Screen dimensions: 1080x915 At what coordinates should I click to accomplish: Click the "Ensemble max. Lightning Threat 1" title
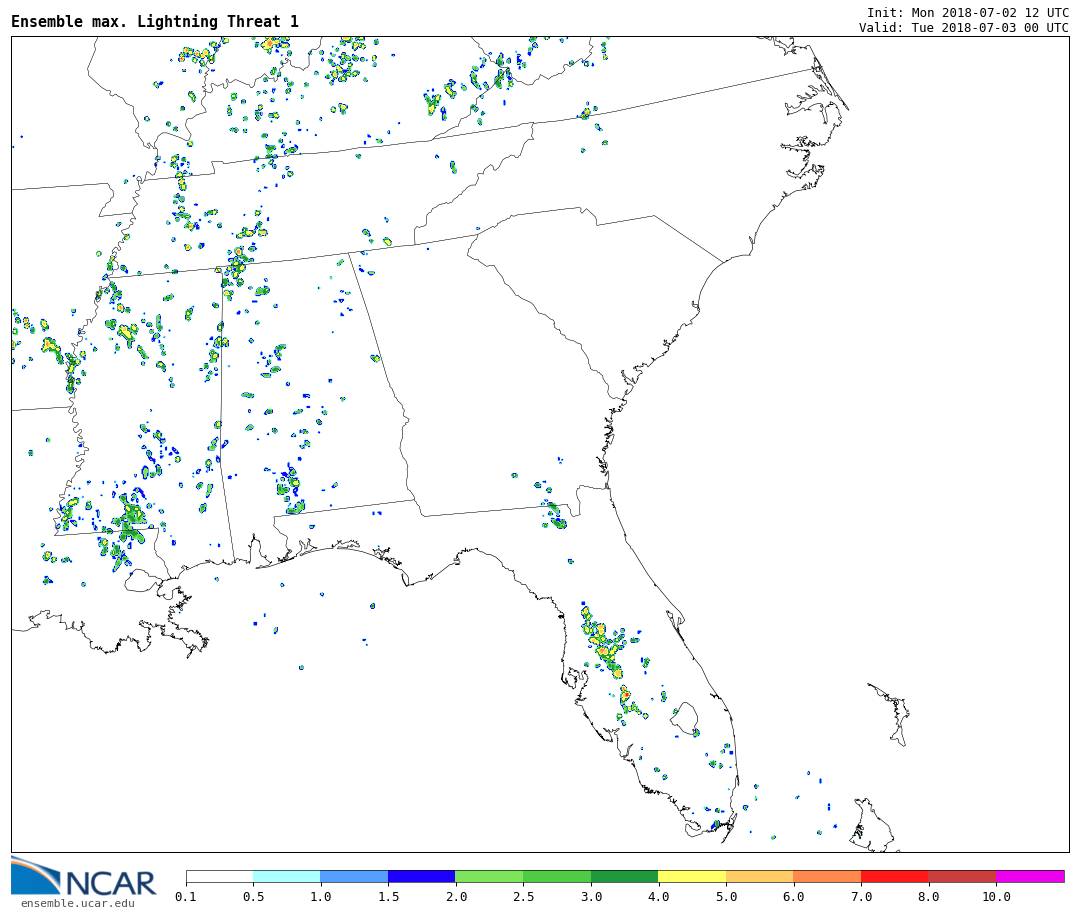pos(155,22)
